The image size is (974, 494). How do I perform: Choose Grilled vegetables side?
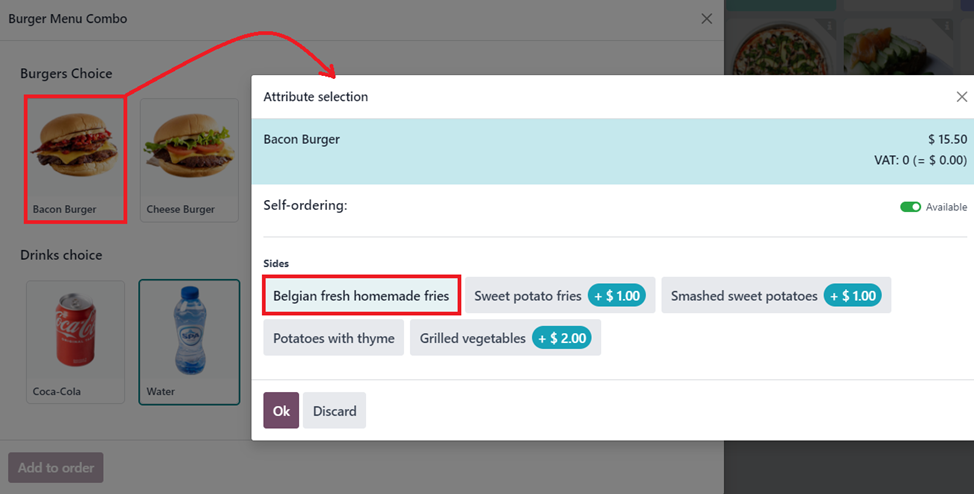click(505, 338)
